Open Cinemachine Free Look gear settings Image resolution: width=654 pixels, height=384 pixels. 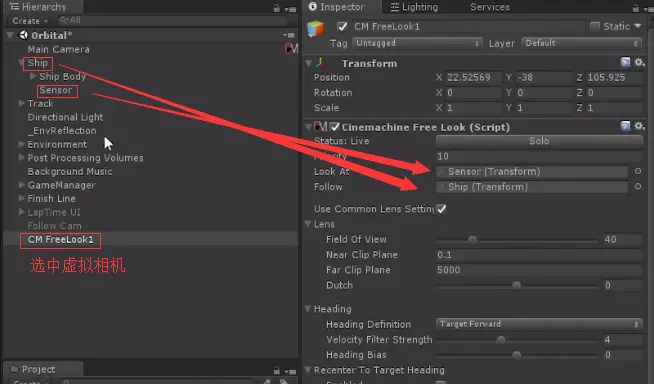(x=639, y=126)
